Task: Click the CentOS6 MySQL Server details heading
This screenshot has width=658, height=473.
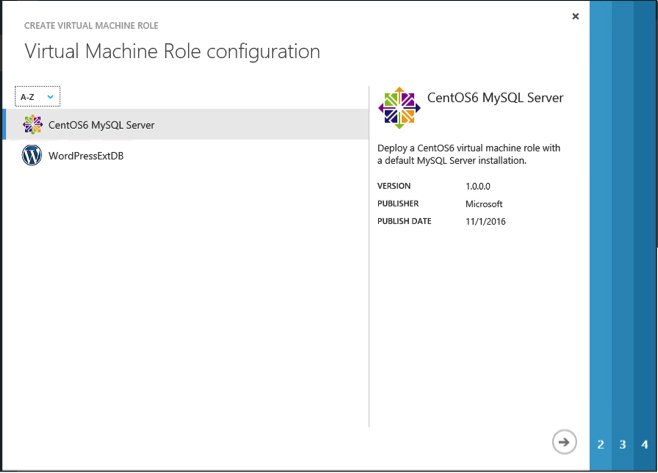Action: (495, 98)
